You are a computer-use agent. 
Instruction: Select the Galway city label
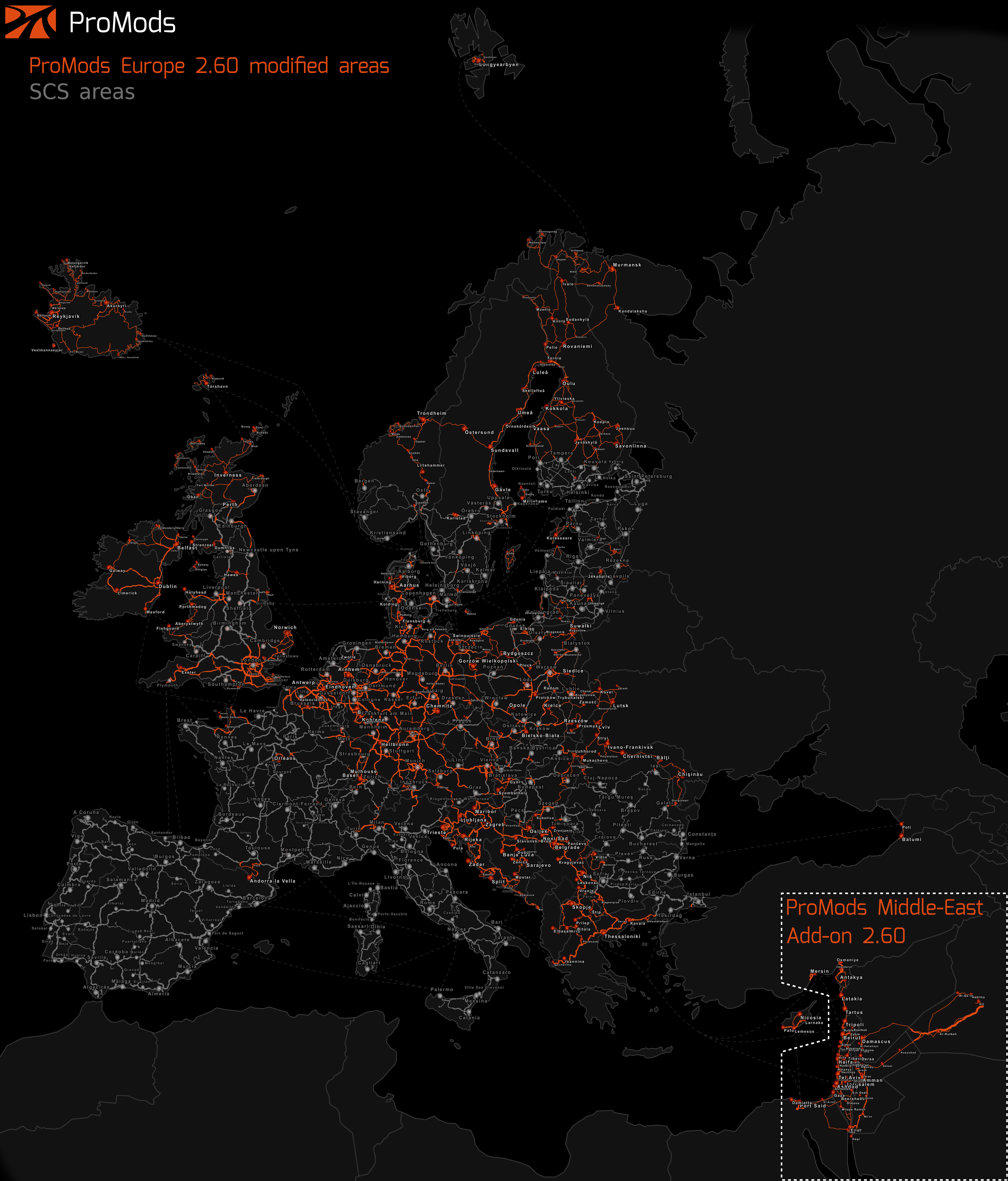[x=117, y=571]
